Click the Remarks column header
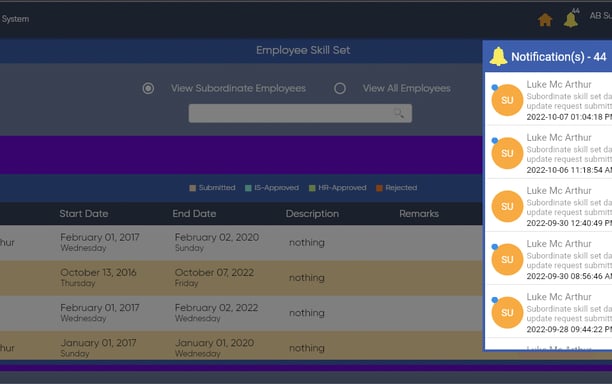Screen dimensions: 612x384 coord(419,213)
